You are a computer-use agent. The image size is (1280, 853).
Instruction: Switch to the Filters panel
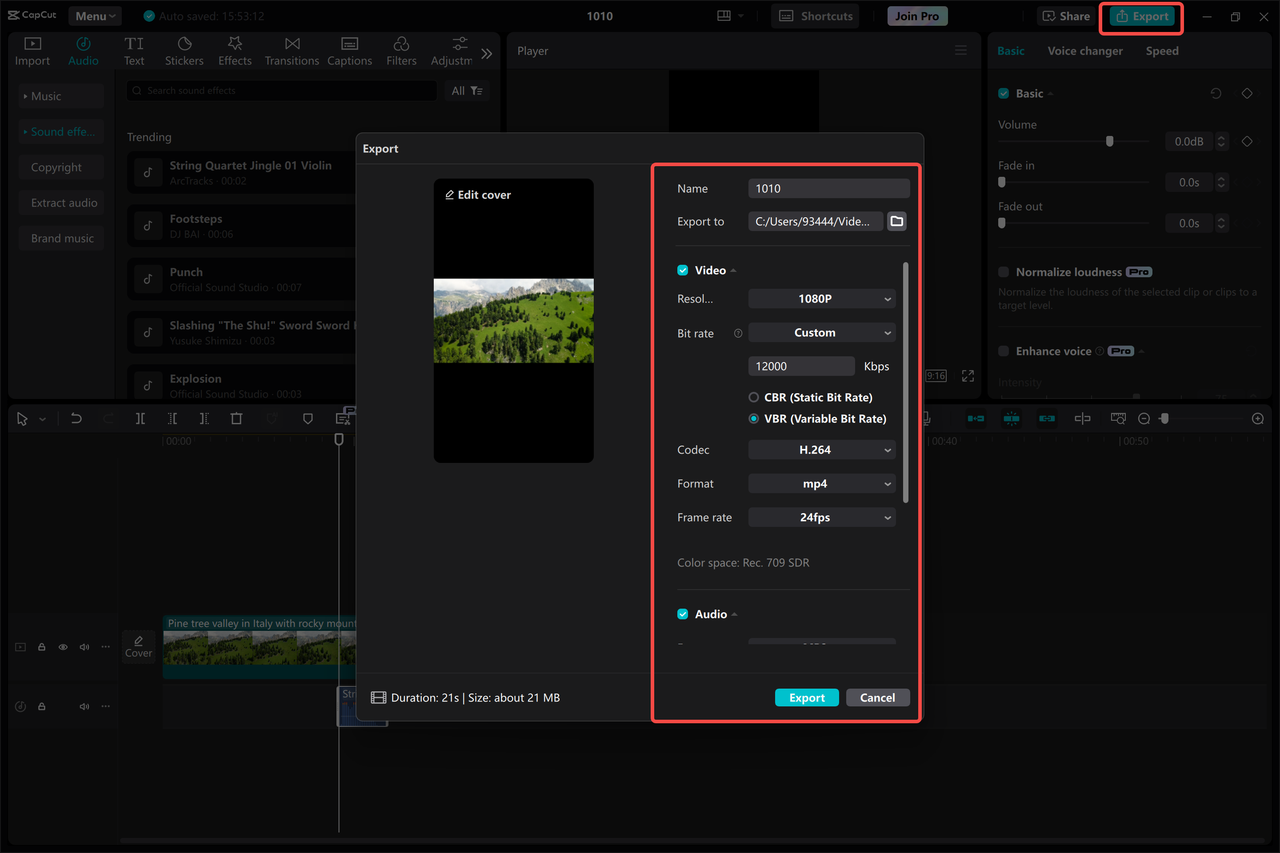click(400, 49)
